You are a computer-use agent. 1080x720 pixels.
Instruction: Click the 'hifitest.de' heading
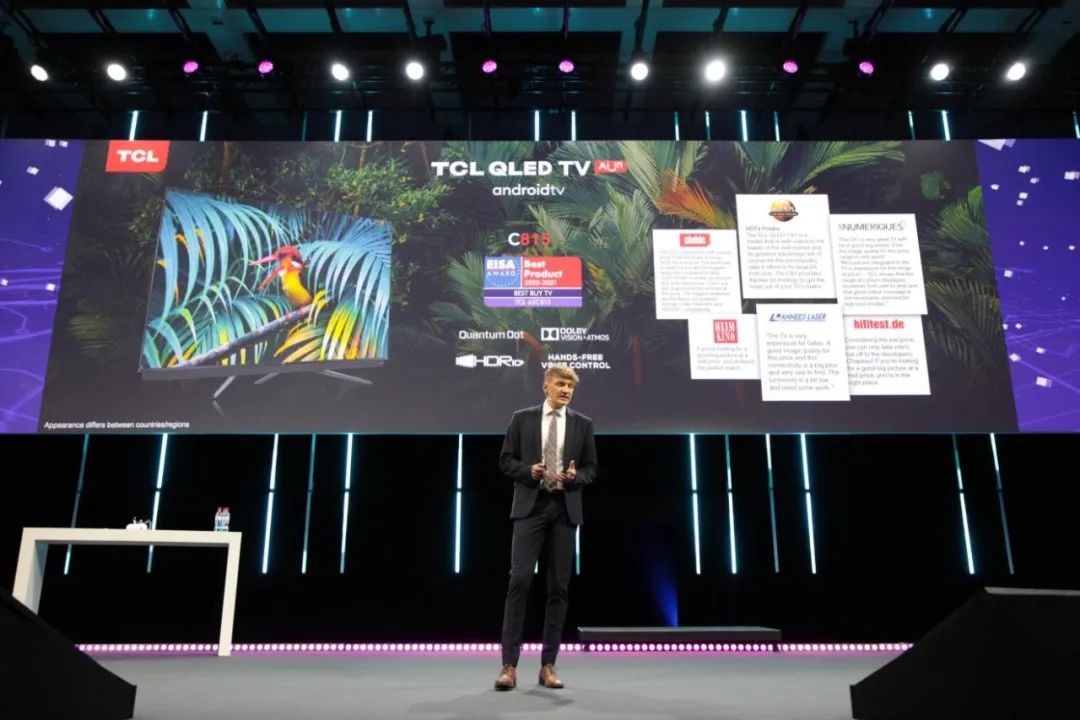click(x=878, y=324)
